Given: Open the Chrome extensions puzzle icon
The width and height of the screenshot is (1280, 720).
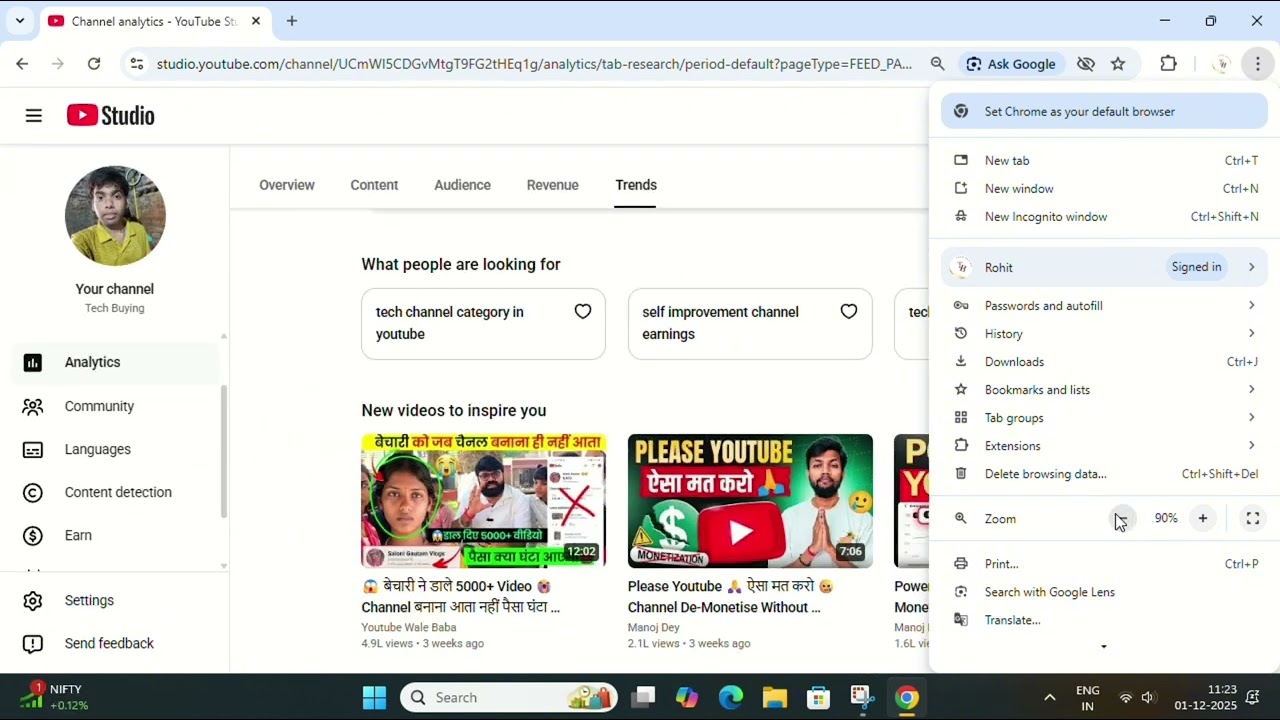Looking at the screenshot, I should (x=1168, y=64).
